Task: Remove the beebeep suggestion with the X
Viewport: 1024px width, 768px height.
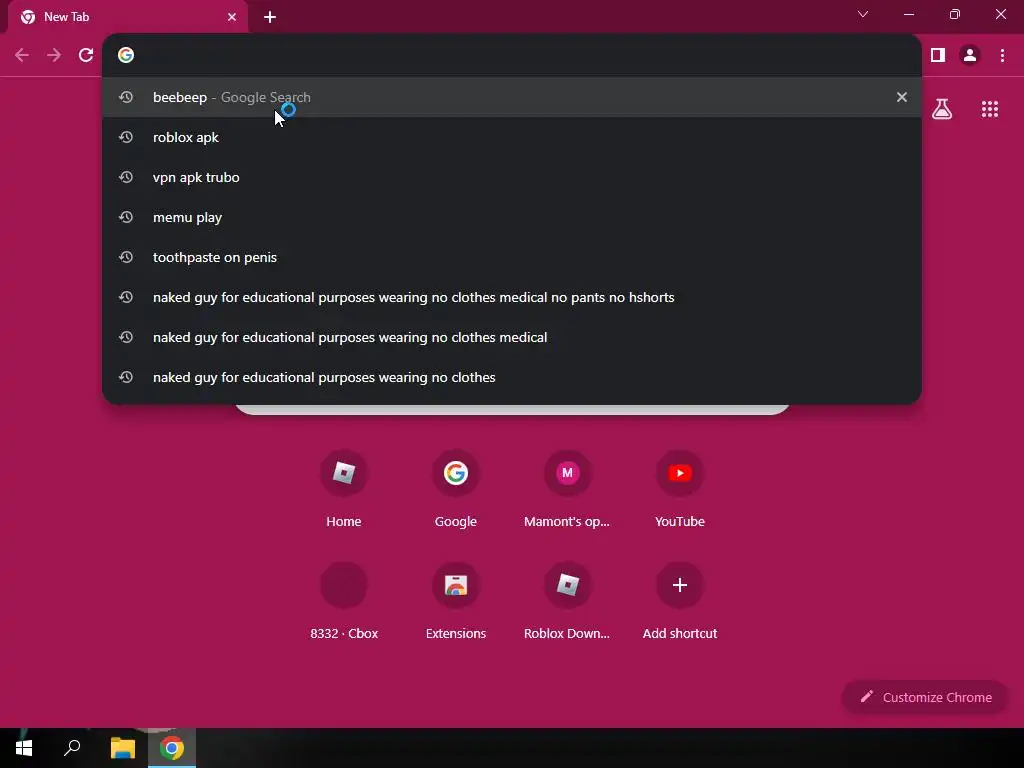Action: [902, 97]
